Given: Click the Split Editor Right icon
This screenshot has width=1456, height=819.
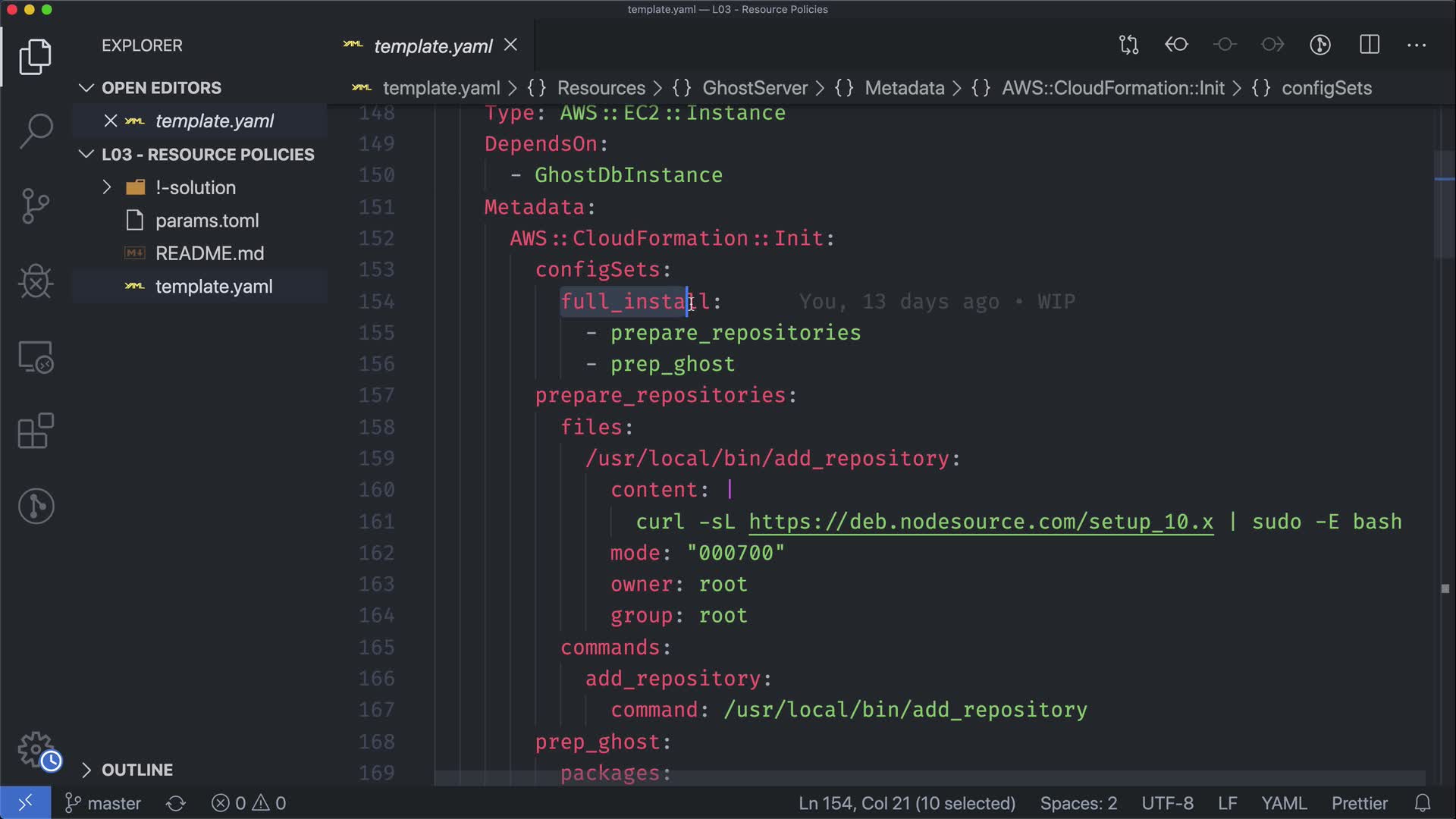Looking at the screenshot, I should (x=1370, y=45).
